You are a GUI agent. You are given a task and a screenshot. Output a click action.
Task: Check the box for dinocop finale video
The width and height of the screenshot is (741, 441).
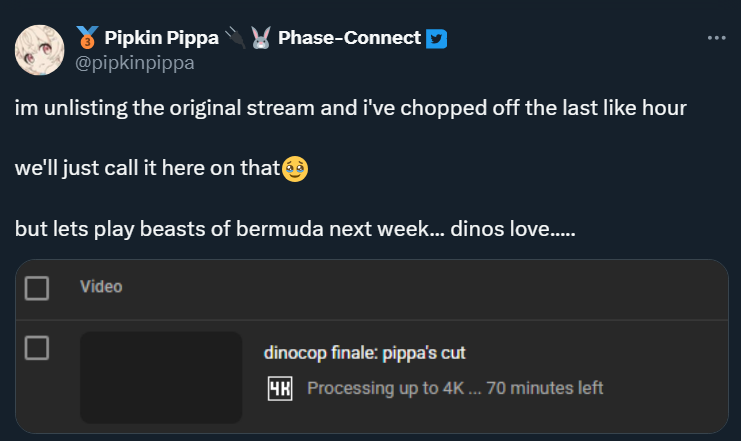coord(37,348)
